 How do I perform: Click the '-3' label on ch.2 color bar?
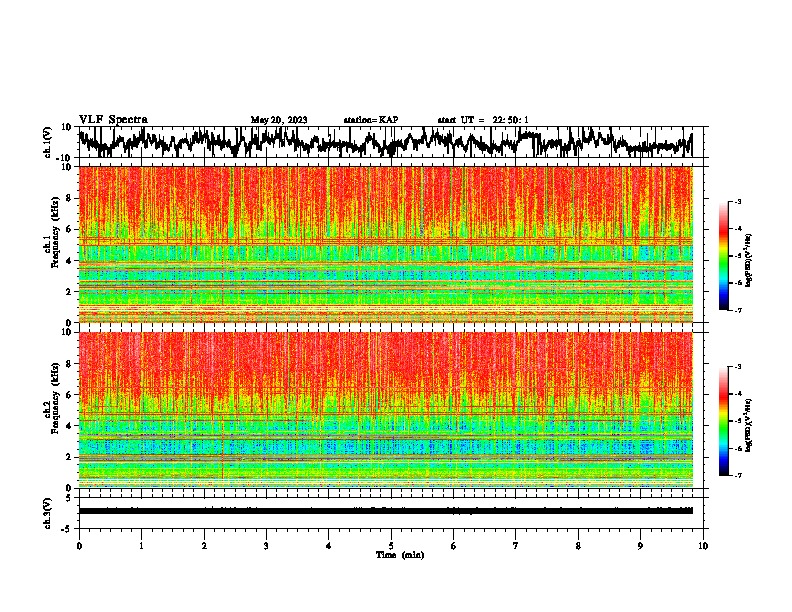click(737, 367)
